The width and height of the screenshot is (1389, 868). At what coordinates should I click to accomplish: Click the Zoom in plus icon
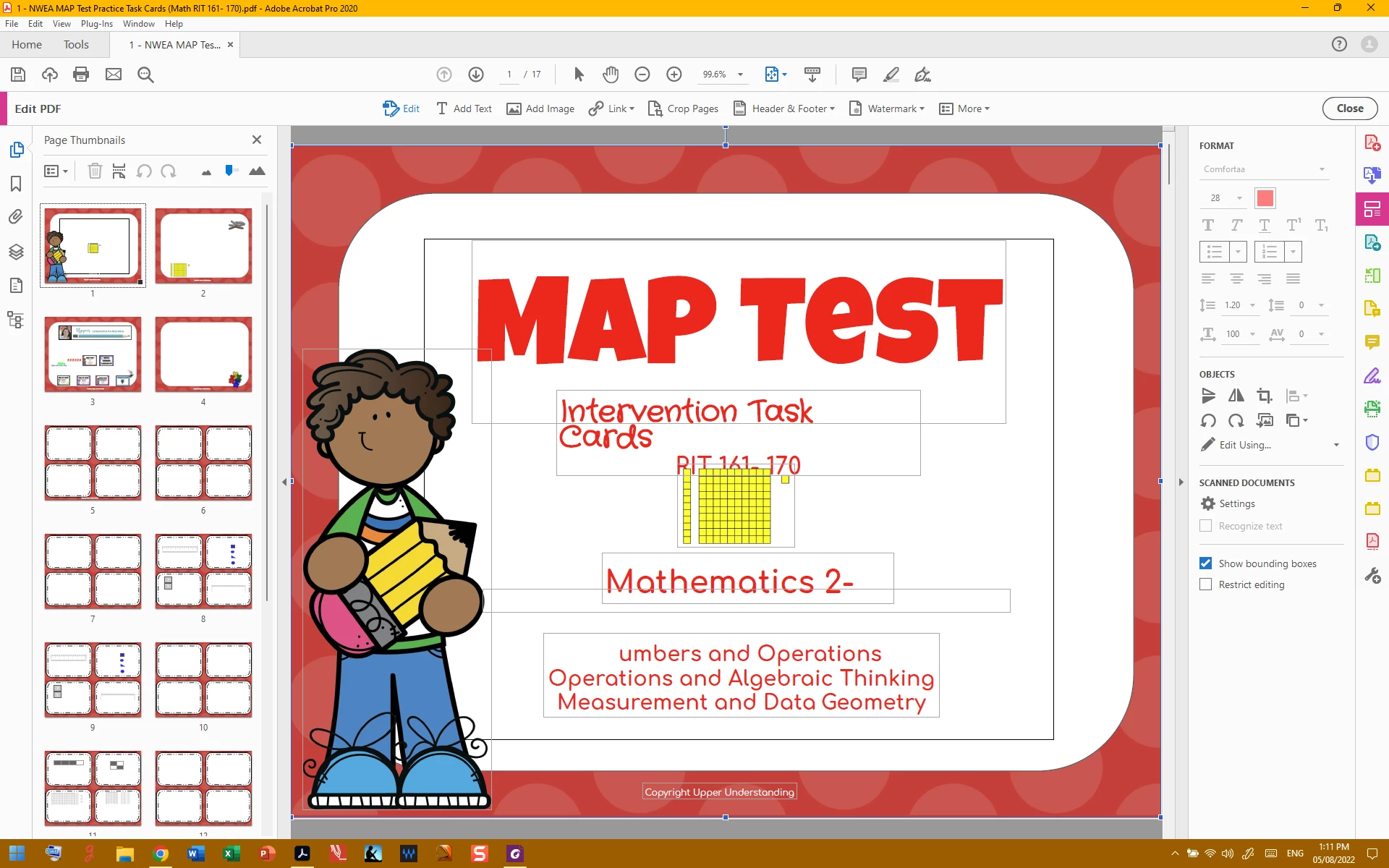674,75
